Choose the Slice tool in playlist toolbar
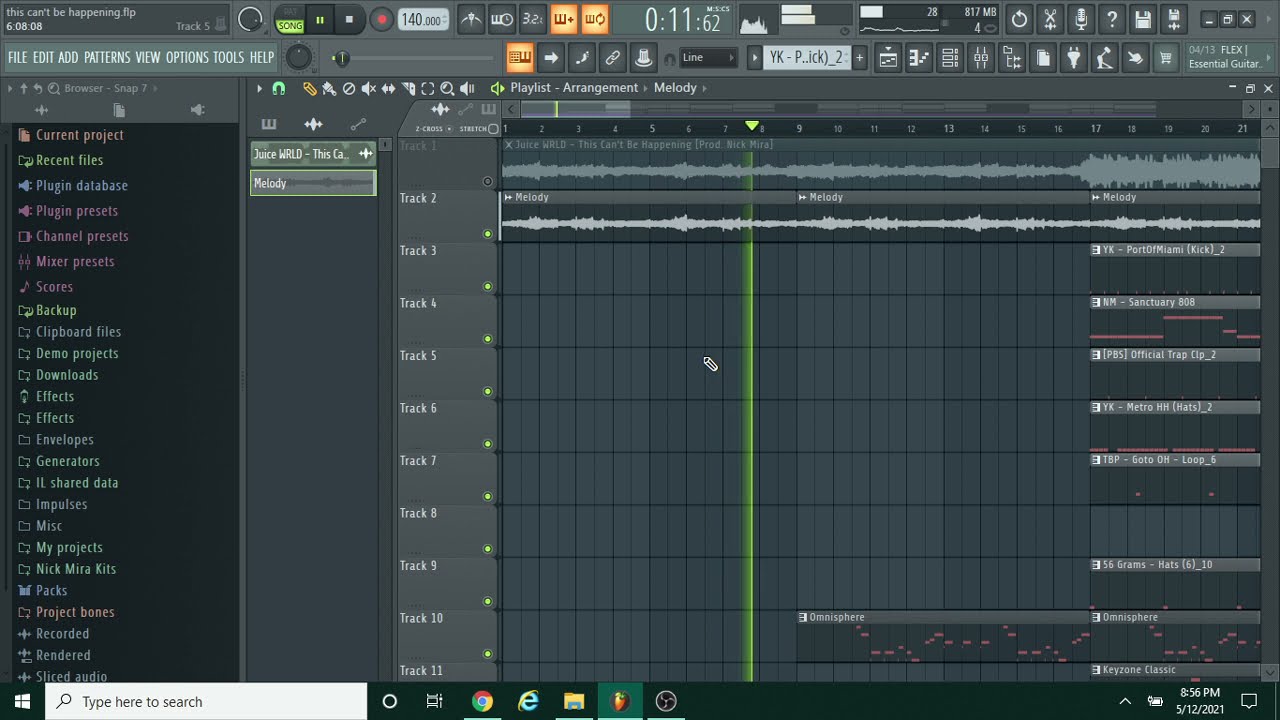The width and height of the screenshot is (1280, 720). coord(408,89)
